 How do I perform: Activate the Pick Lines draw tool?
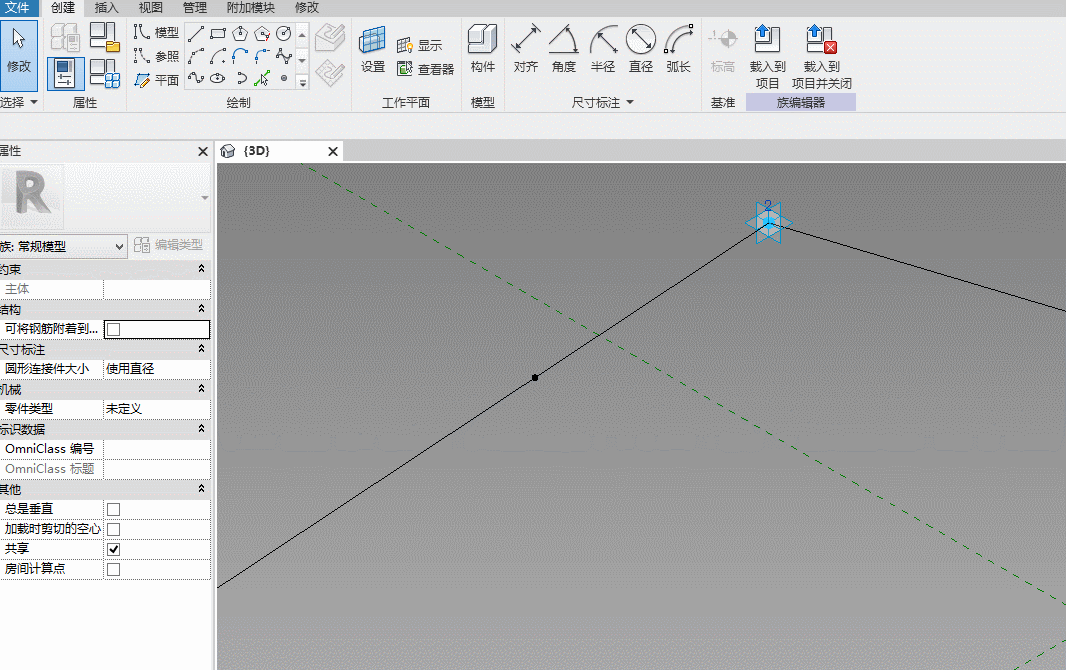(262, 78)
